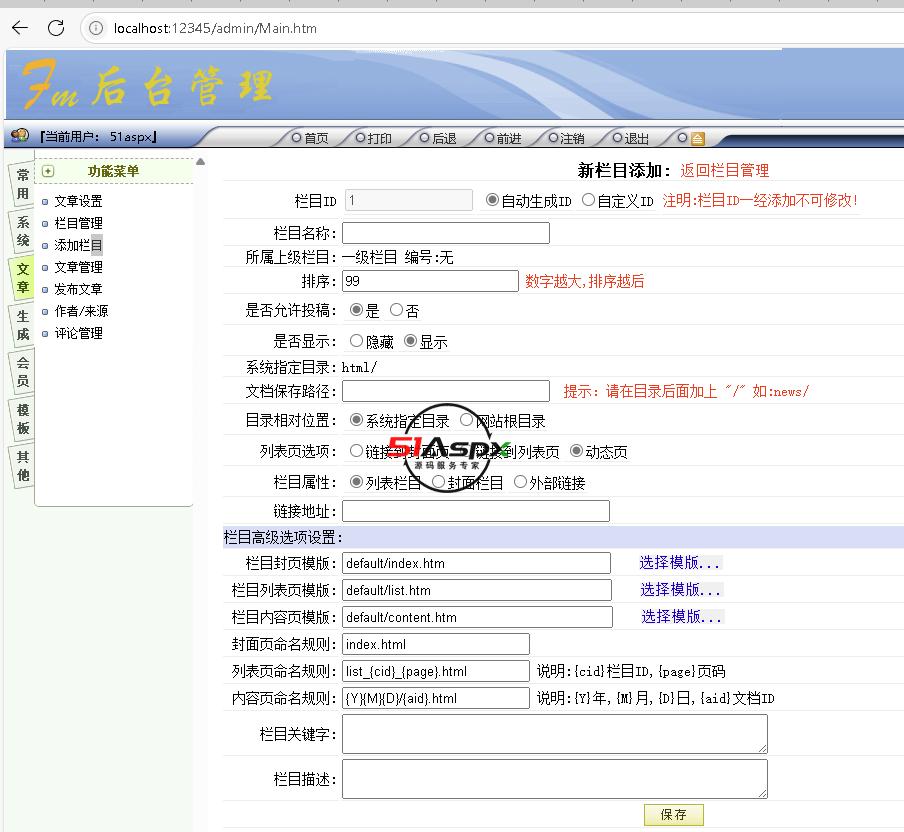This screenshot has height=832, width=904.
Task: Switch to the 系统 vertical tab
Action: click(x=22, y=231)
